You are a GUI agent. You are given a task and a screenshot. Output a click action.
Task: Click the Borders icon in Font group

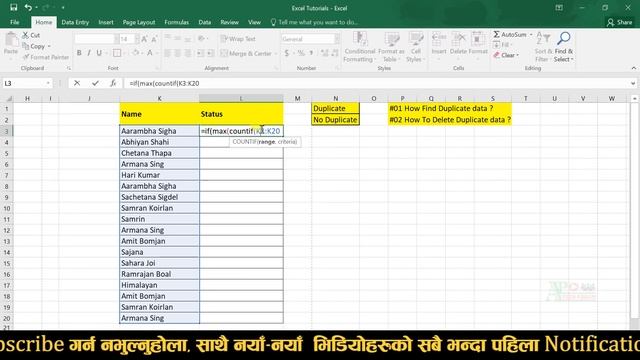coord(117,53)
